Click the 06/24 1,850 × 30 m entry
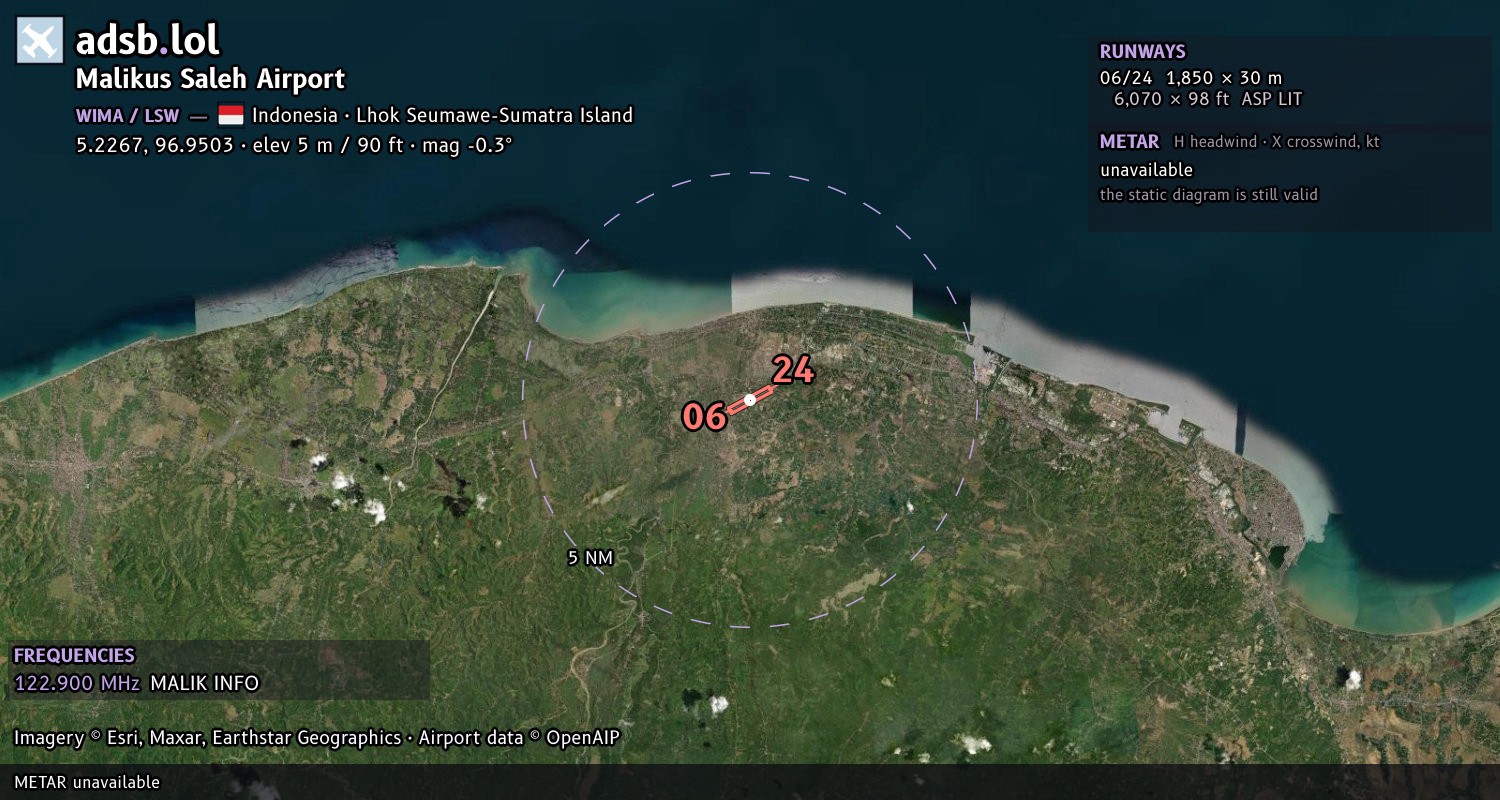 pos(1191,78)
